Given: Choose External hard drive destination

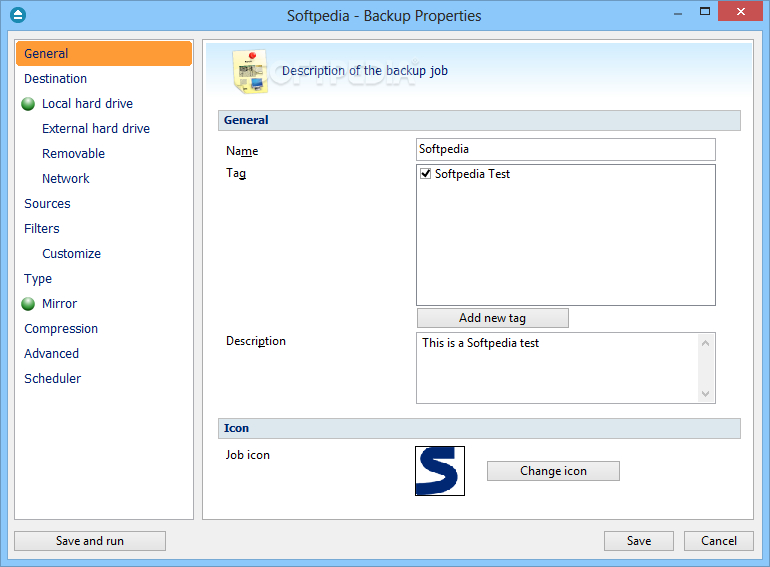Looking at the screenshot, I should (x=96, y=129).
